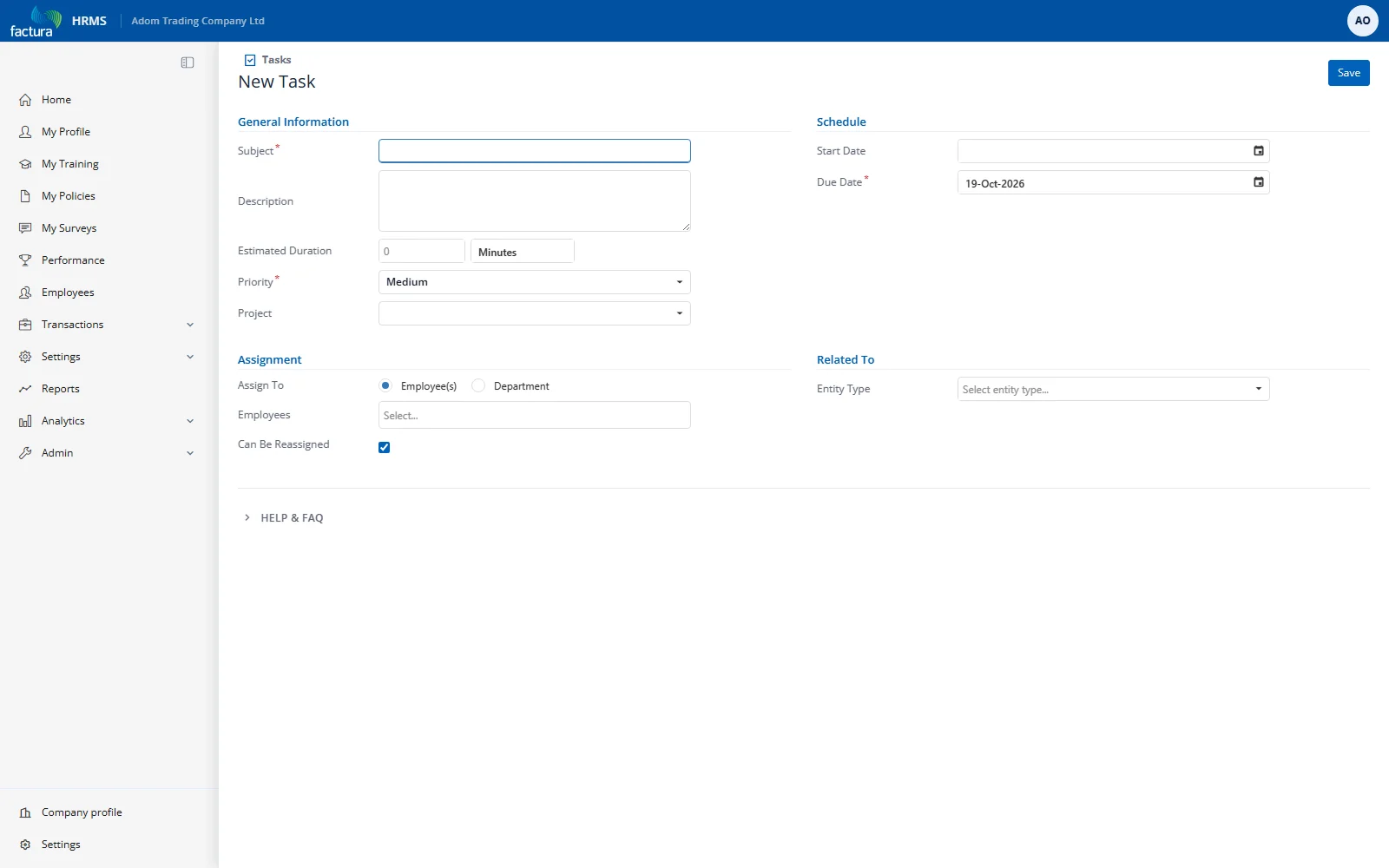1389x868 pixels.
Task: Click the Adom Trading Company Ltd name
Action: click(198, 21)
